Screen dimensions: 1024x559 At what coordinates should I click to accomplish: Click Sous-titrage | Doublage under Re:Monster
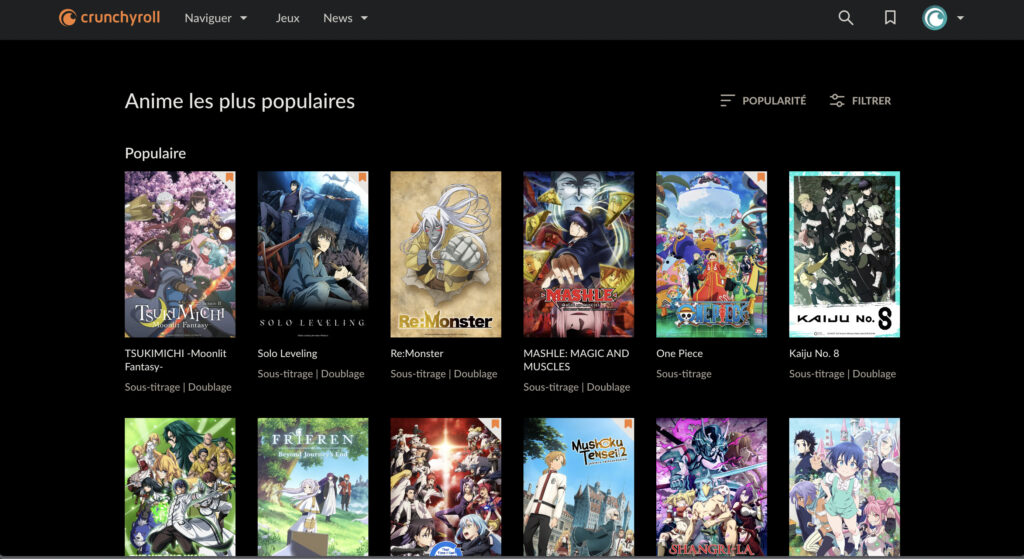pyautogui.click(x=444, y=374)
